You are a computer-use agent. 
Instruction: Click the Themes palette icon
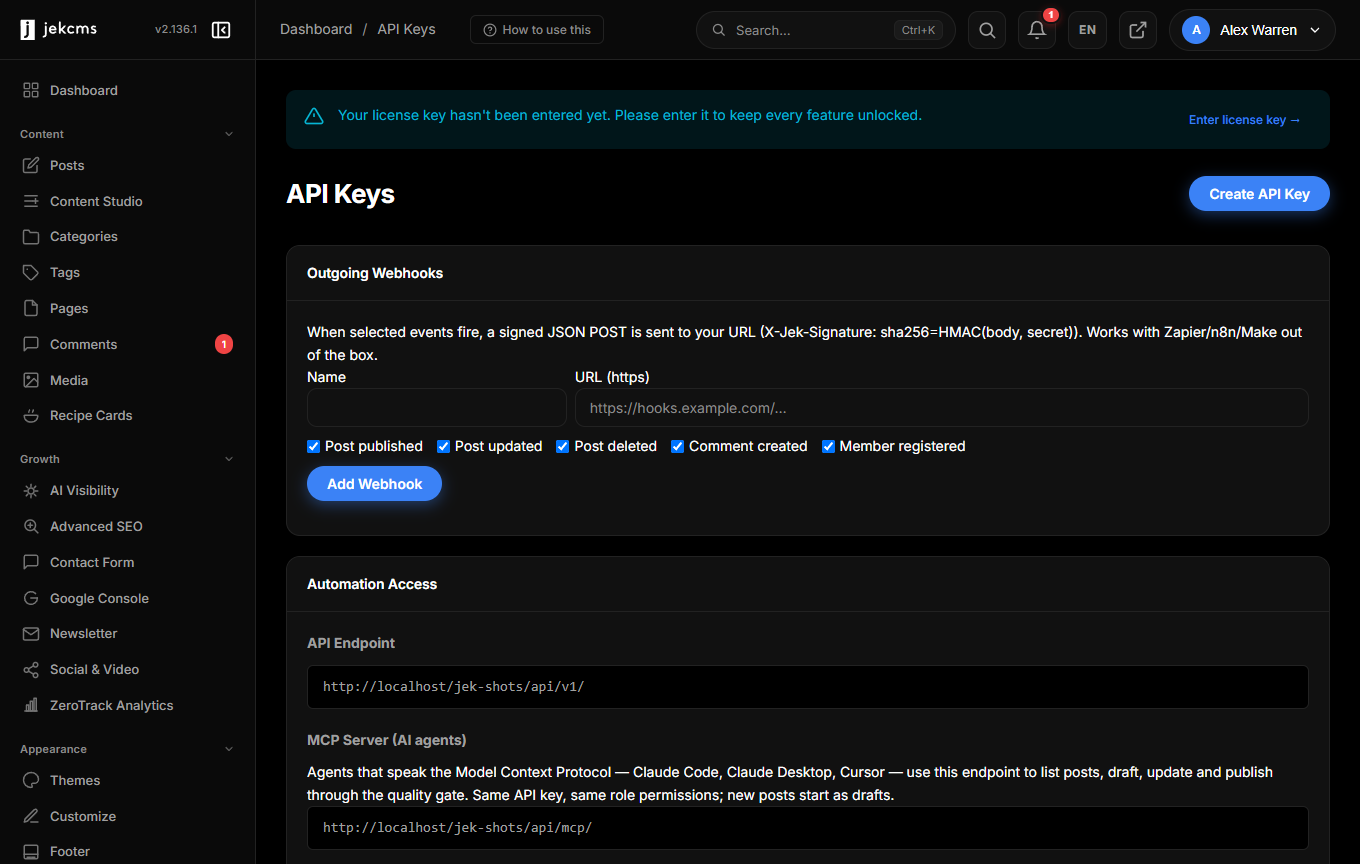(x=31, y=780)
